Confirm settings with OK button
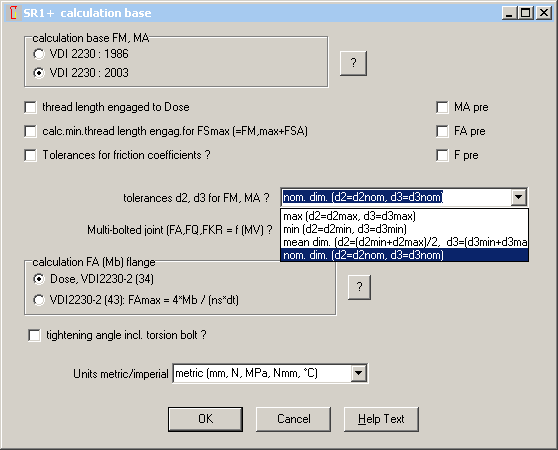The width and height of the screenshot is (558, 450). 205,419
